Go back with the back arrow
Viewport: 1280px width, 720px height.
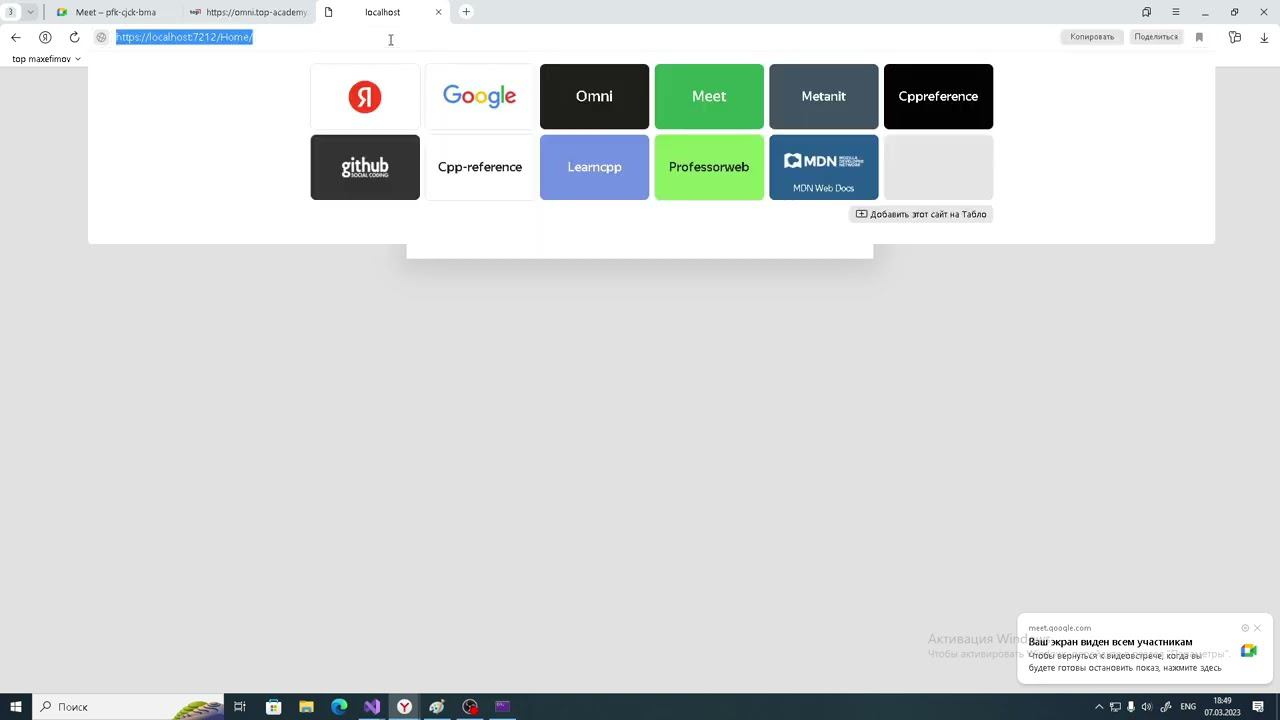pos(15,37)
